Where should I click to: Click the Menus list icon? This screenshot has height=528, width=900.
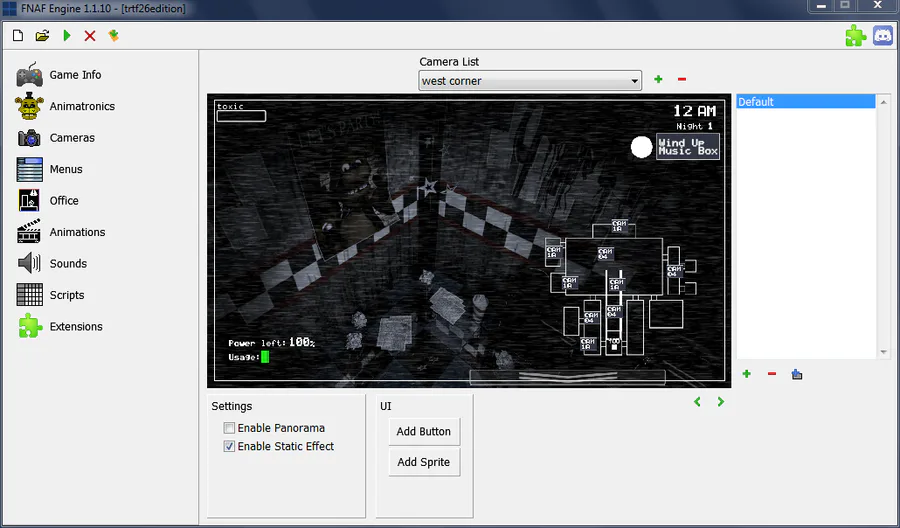tap(29, 169)
